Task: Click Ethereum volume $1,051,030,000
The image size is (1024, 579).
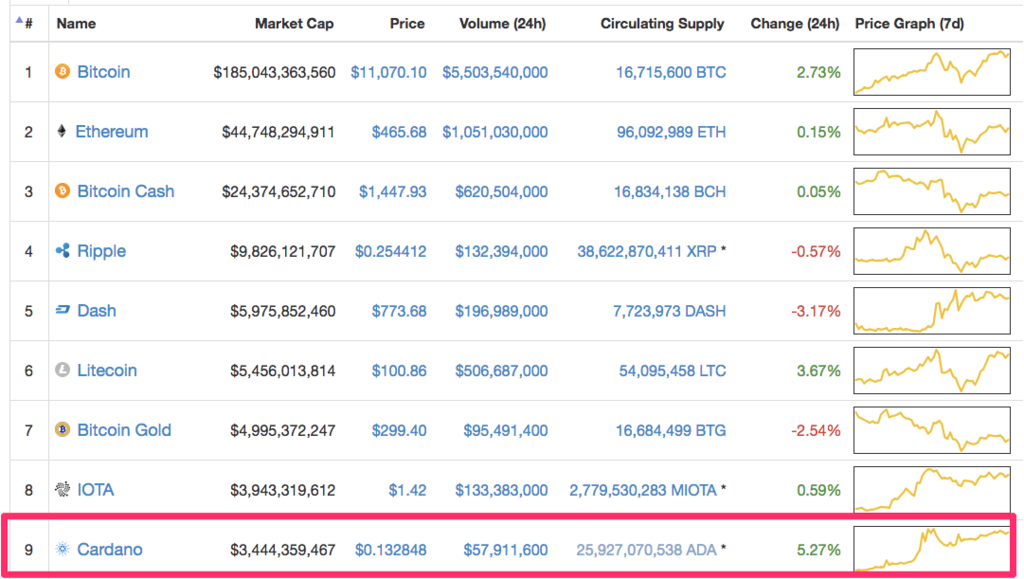Action: click(495, 132)
